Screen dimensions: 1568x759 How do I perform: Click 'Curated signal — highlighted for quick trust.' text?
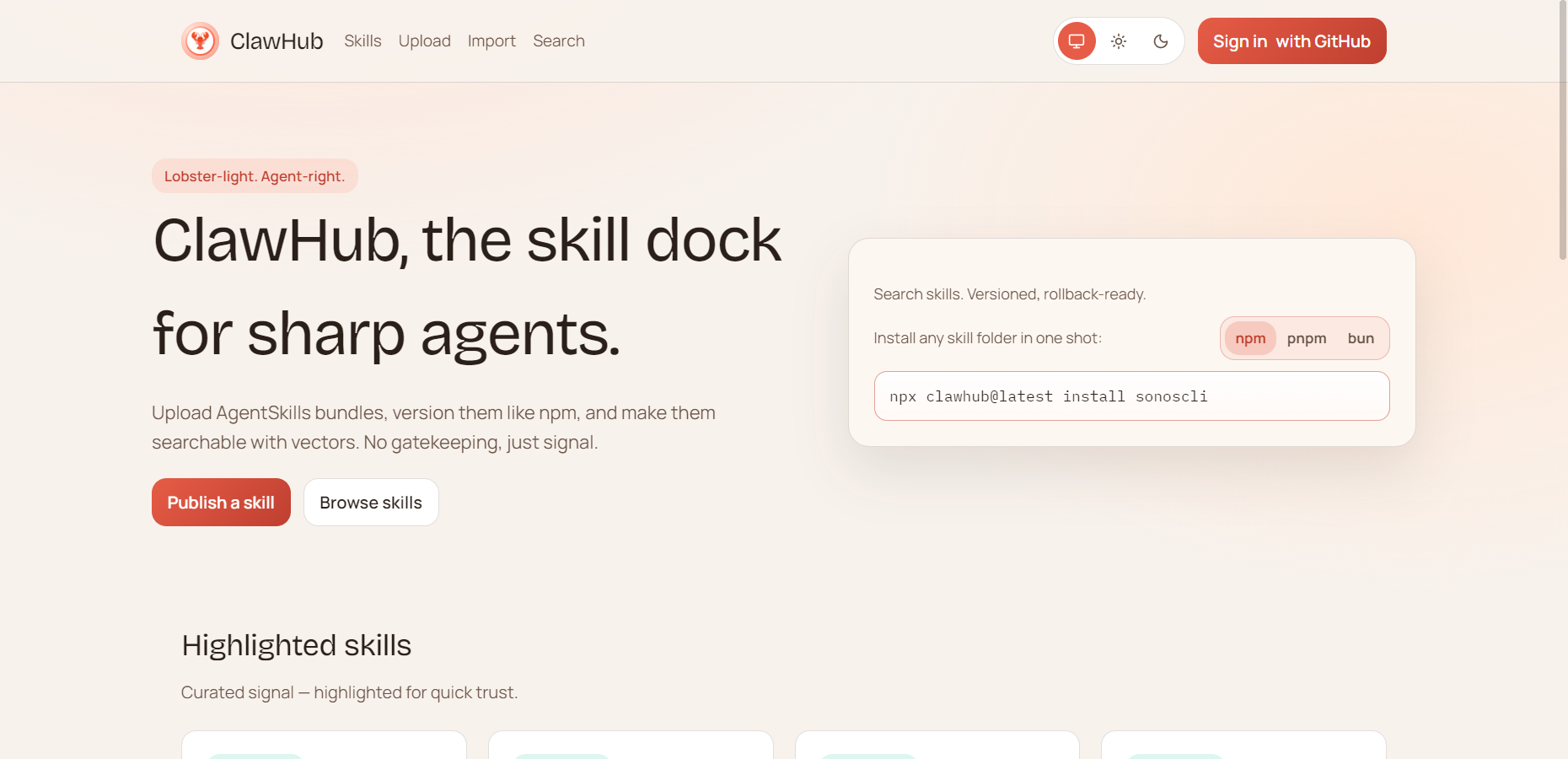tap(350, 692)
